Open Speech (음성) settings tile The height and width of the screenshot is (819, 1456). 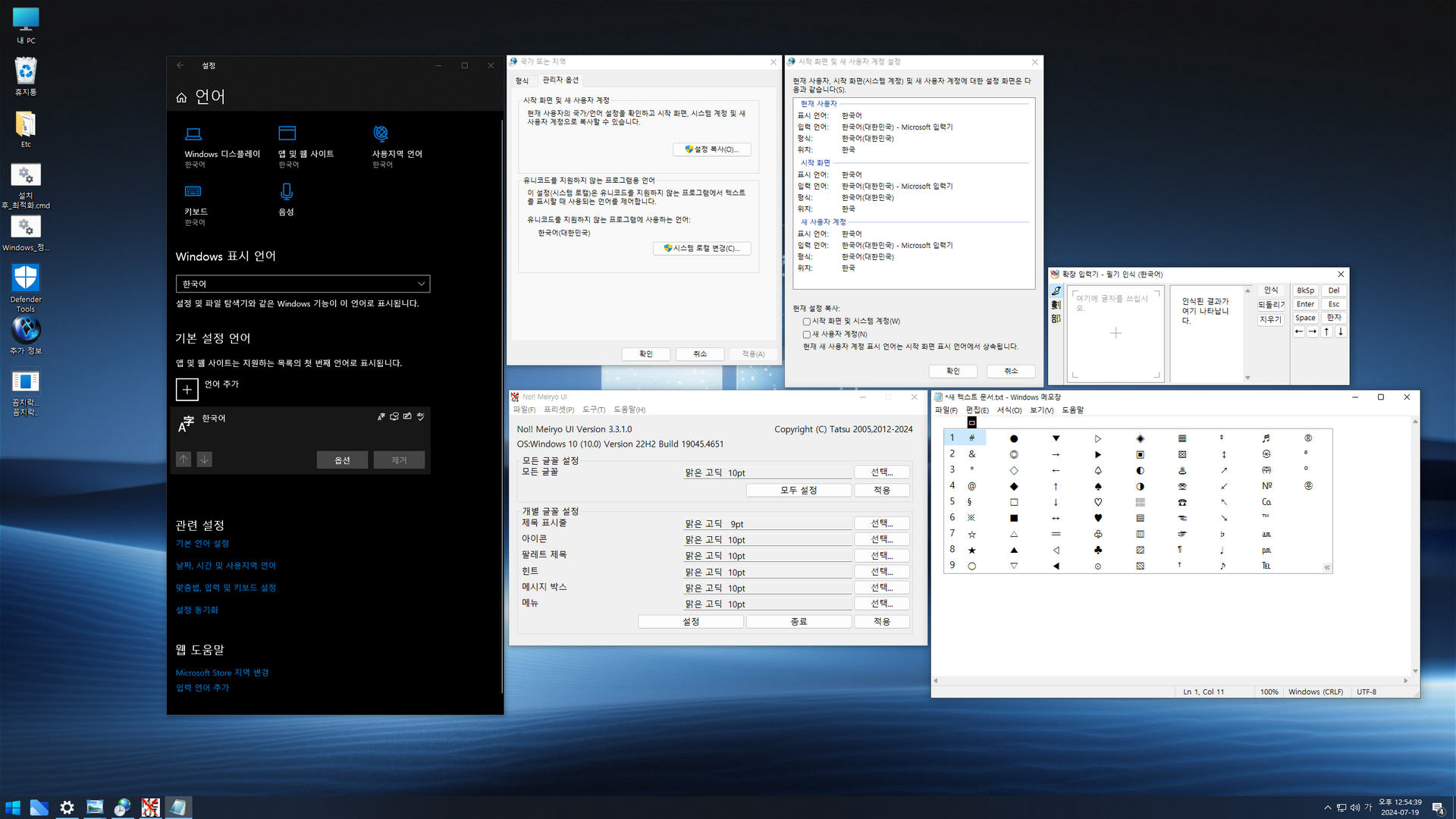286,200
